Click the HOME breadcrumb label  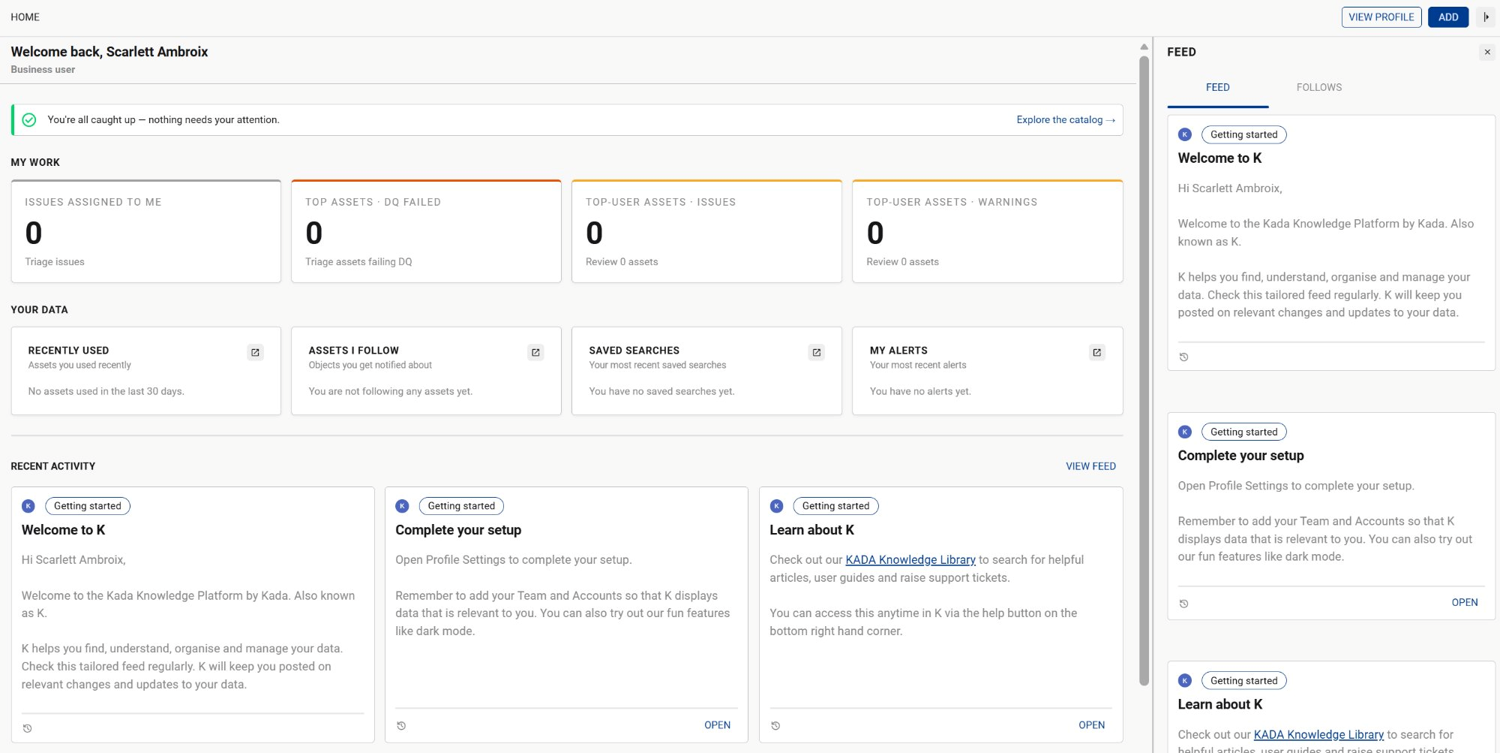coord(25,17)
